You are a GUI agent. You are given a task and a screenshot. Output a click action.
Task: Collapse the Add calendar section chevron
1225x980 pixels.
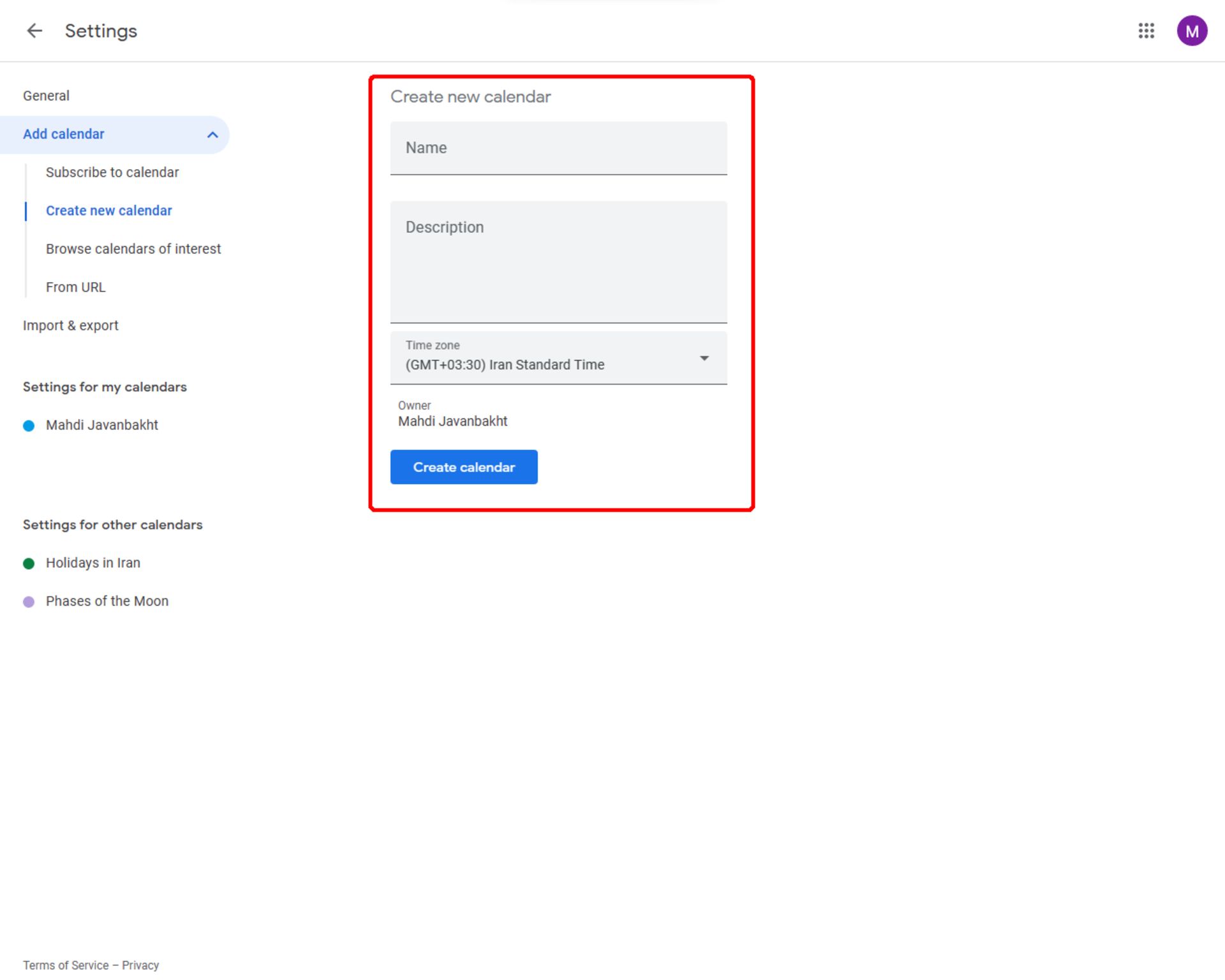(212, 135)
